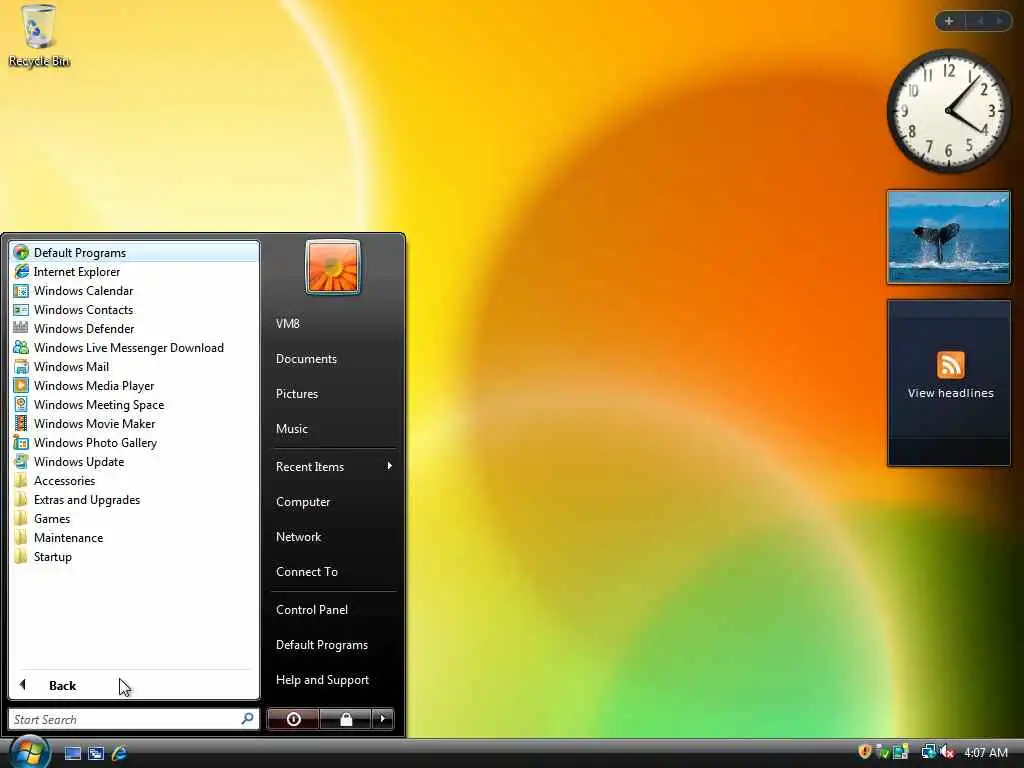Click the sidebar add gadget plus button

point(949,21)
